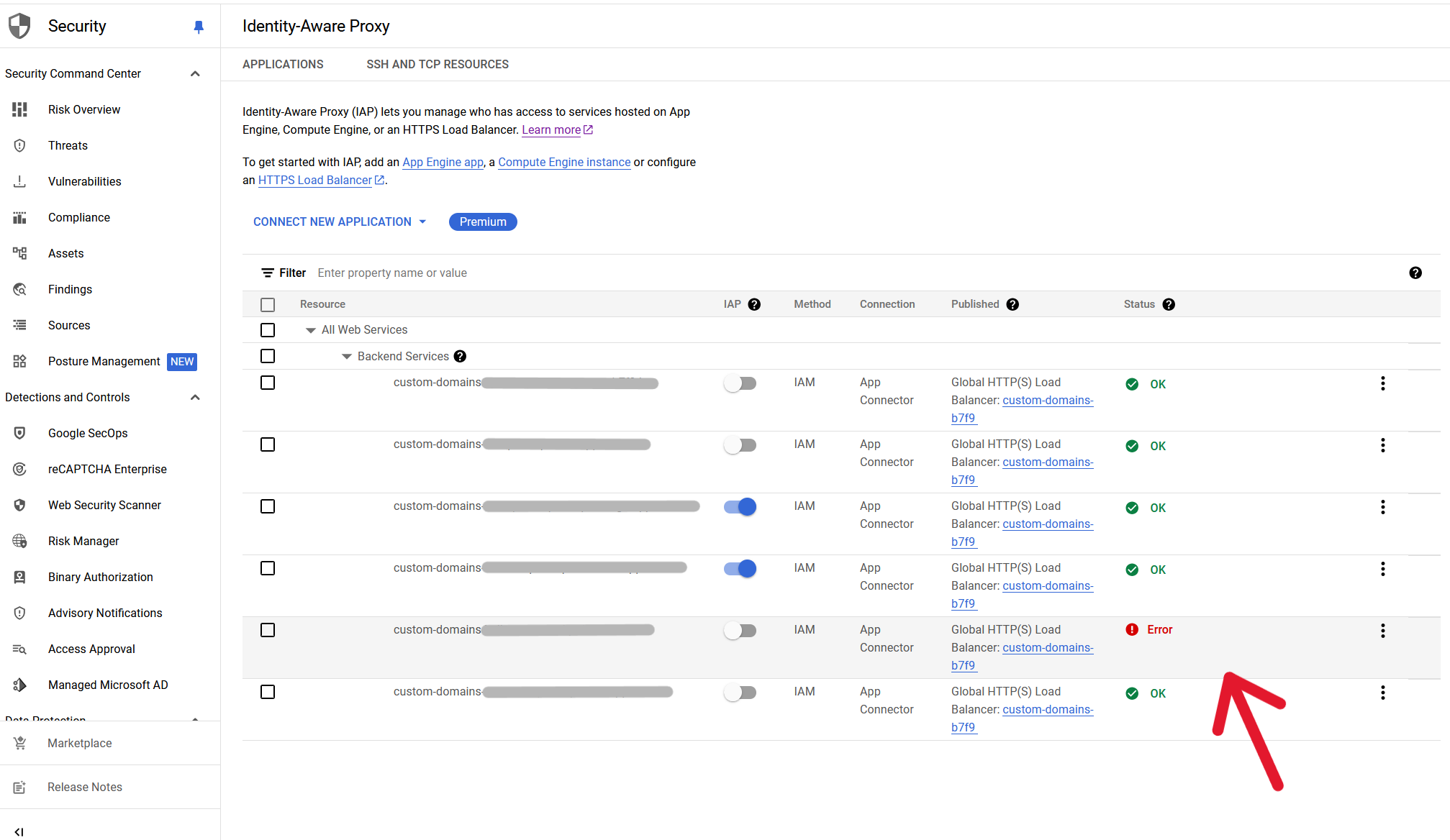This screenshot has width=1450, height=840.
Task: Click the CONNECT NEW APPLICATION dropdown
Action: pyautogui.click(x=339, y=222)
